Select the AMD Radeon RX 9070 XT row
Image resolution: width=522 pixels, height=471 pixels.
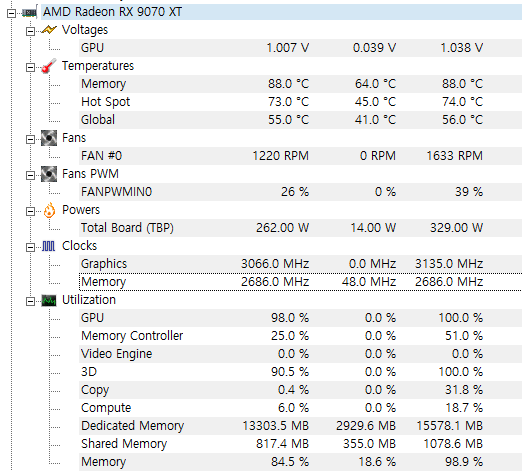[x=281, y=12]
